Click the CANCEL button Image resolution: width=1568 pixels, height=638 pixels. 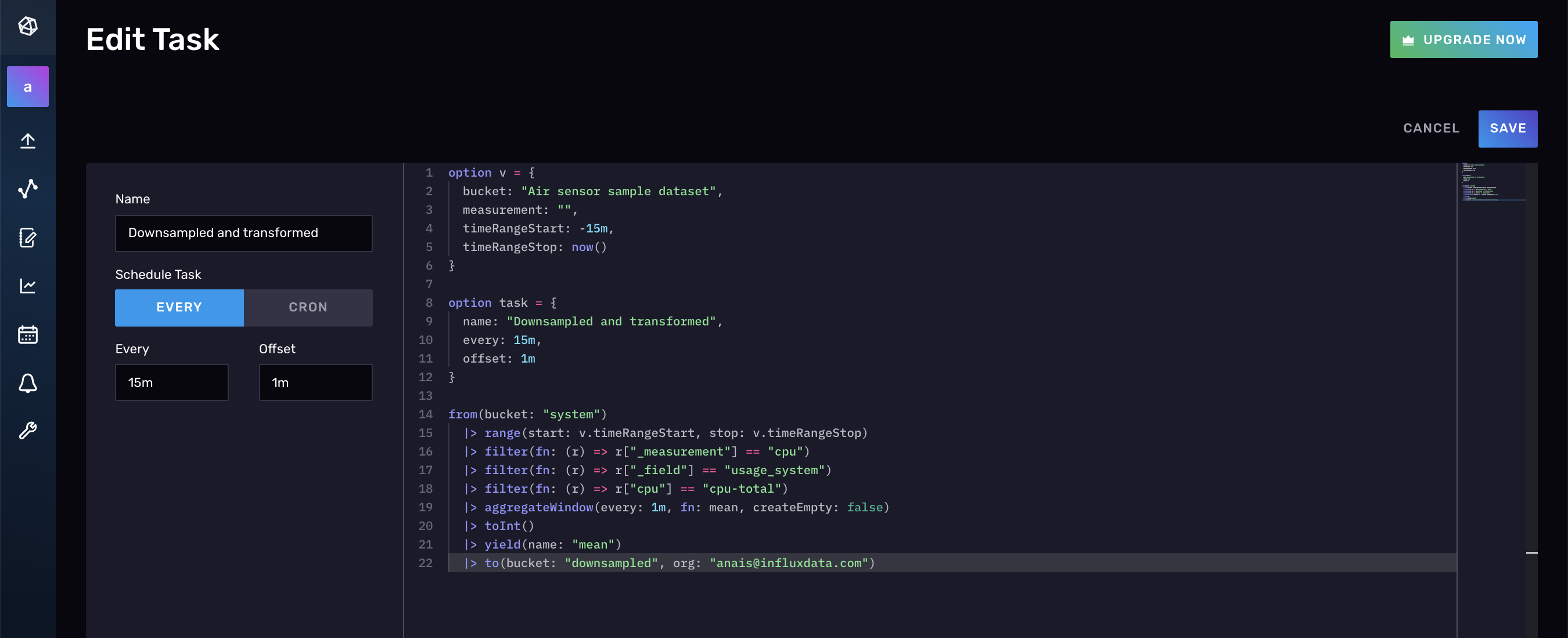1431,128
